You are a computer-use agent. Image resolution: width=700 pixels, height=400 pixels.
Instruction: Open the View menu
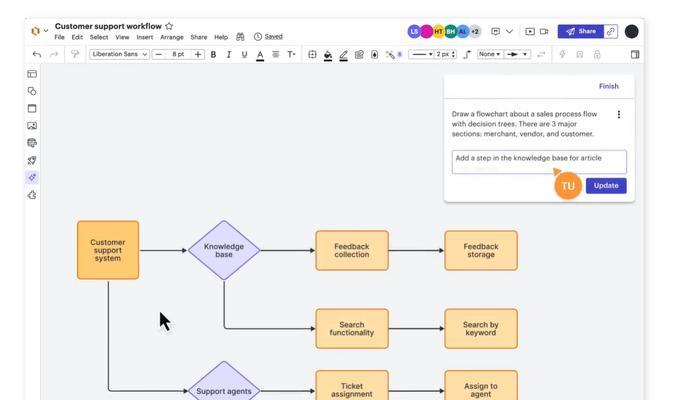(122, 37)
